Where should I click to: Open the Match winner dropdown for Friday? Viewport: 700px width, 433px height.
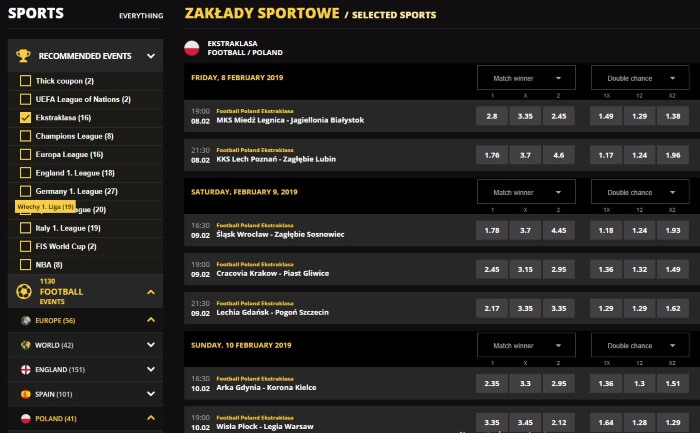click(x=526, y=78)
